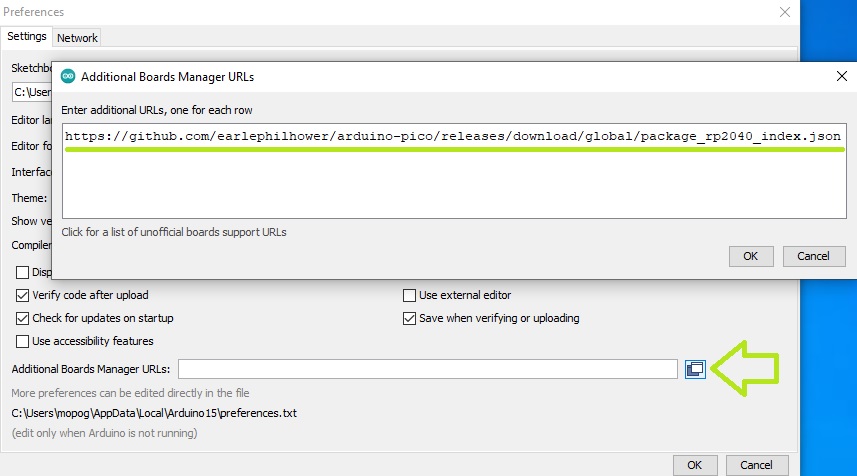The height and width of the screenshot is (476, 857).
Task: Close the Additional Boards Manager URLs dialog
Action: (840, 76)
